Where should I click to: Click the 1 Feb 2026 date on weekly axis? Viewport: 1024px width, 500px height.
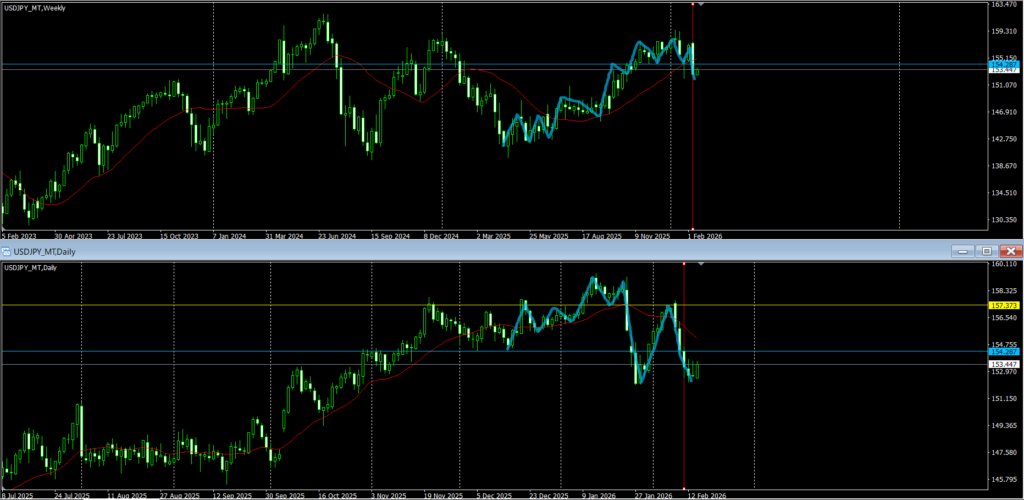point(704,236)
